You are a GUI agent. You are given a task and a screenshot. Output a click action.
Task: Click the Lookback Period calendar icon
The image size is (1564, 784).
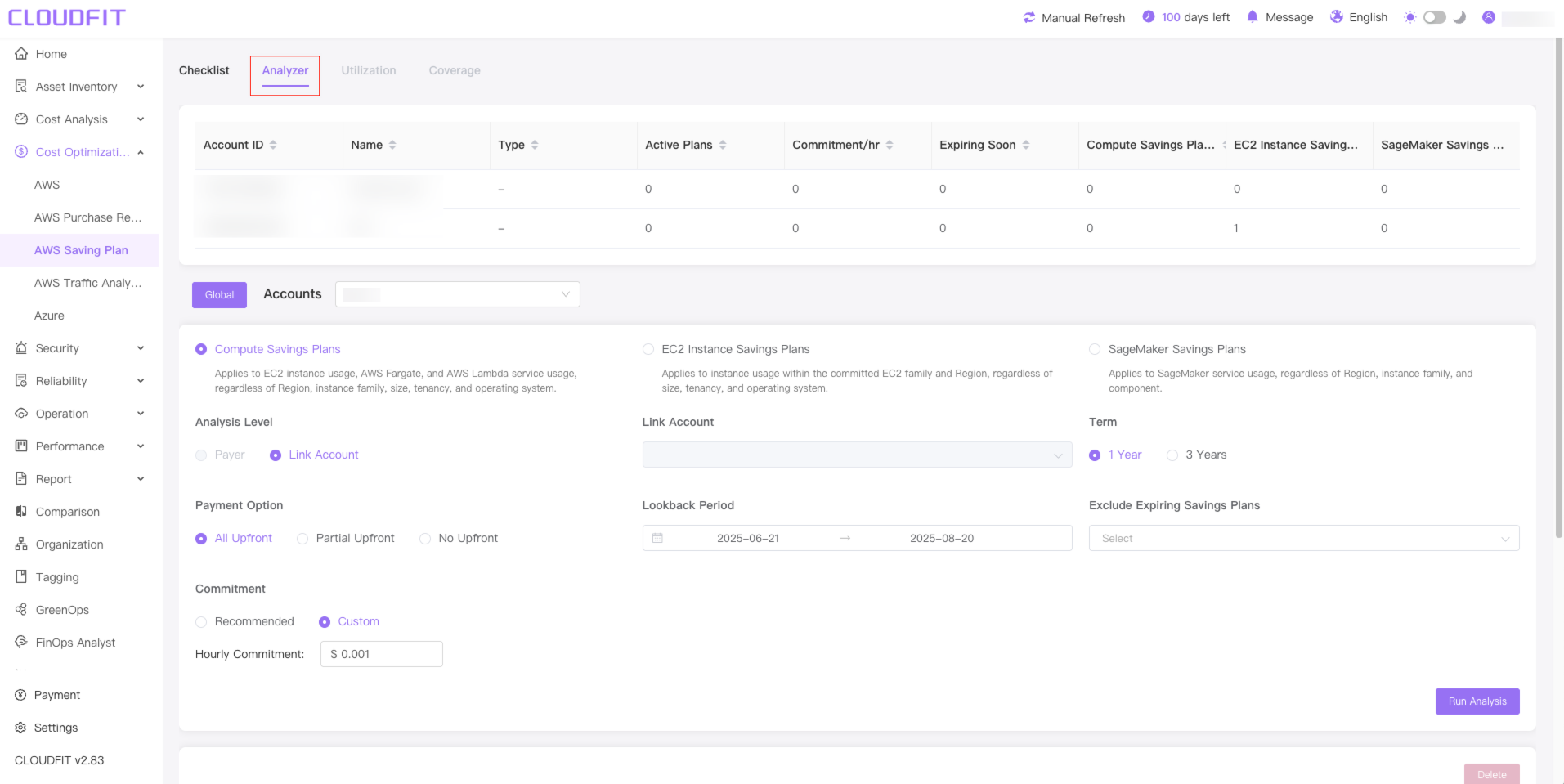pos(657,538)
